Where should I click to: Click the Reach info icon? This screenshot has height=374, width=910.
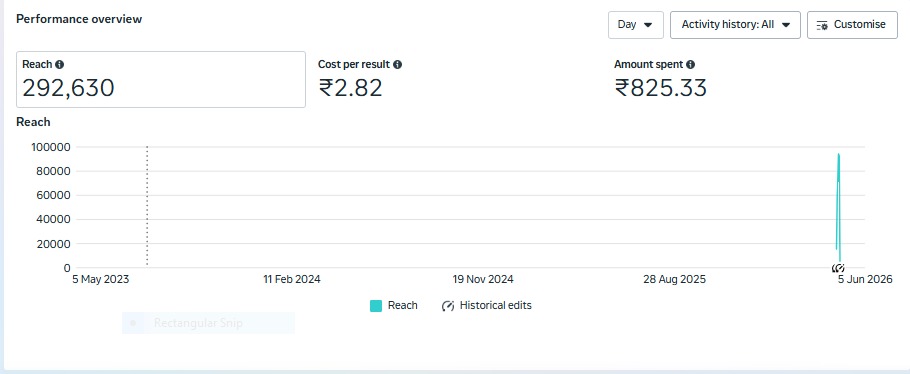[59, 64]
